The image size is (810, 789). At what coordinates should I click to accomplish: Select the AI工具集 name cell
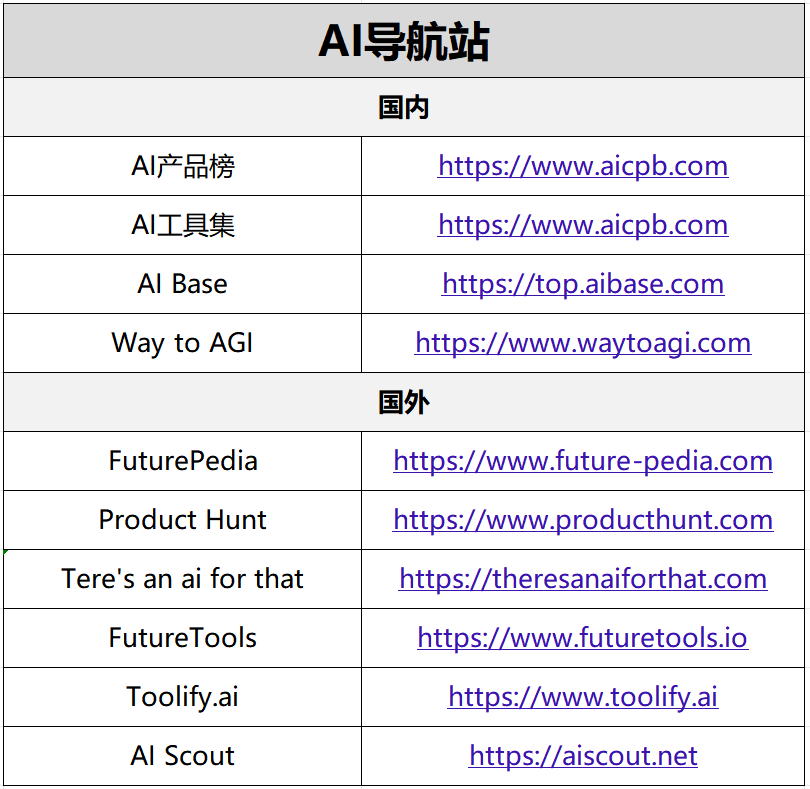pos(183,225)
